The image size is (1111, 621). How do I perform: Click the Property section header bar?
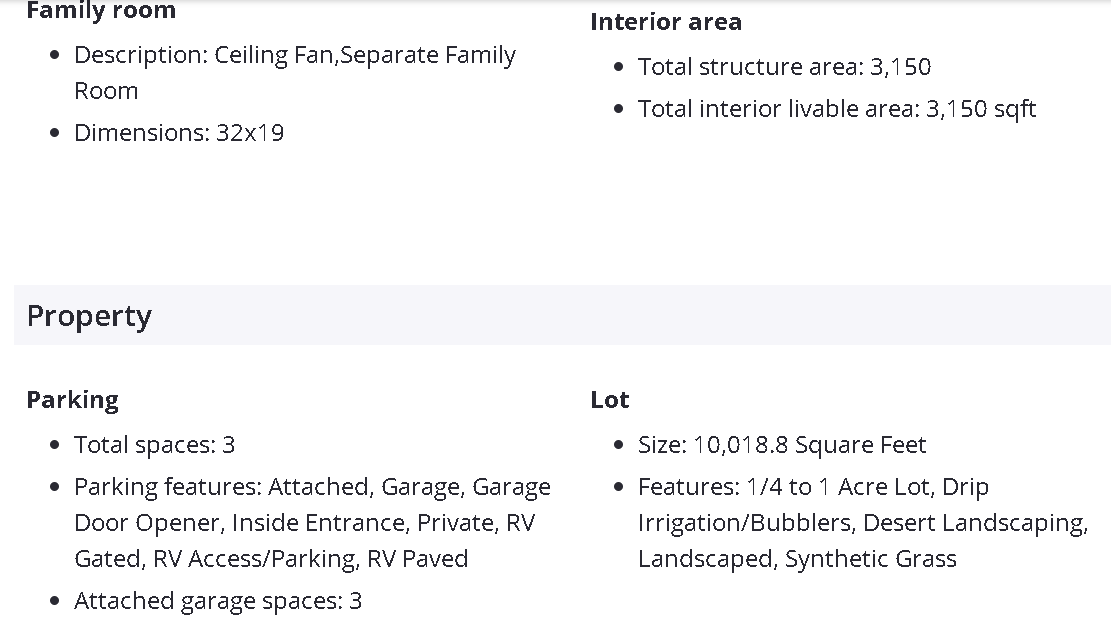pos(560,316)
